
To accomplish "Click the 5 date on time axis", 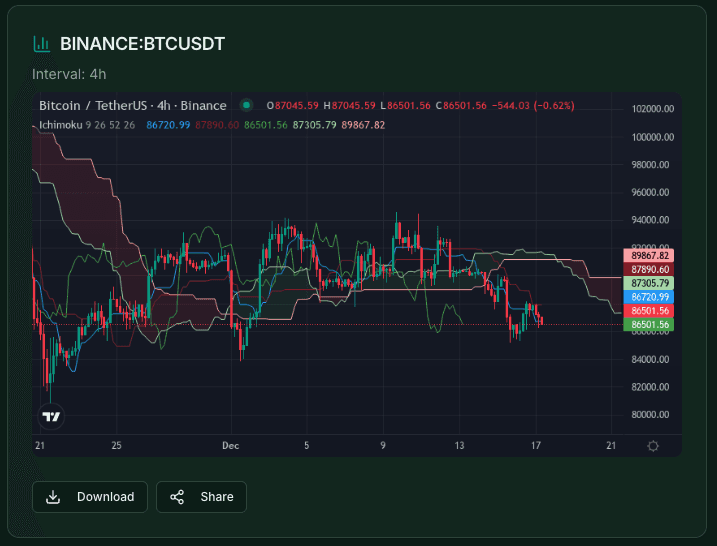I will coord(306,445).
